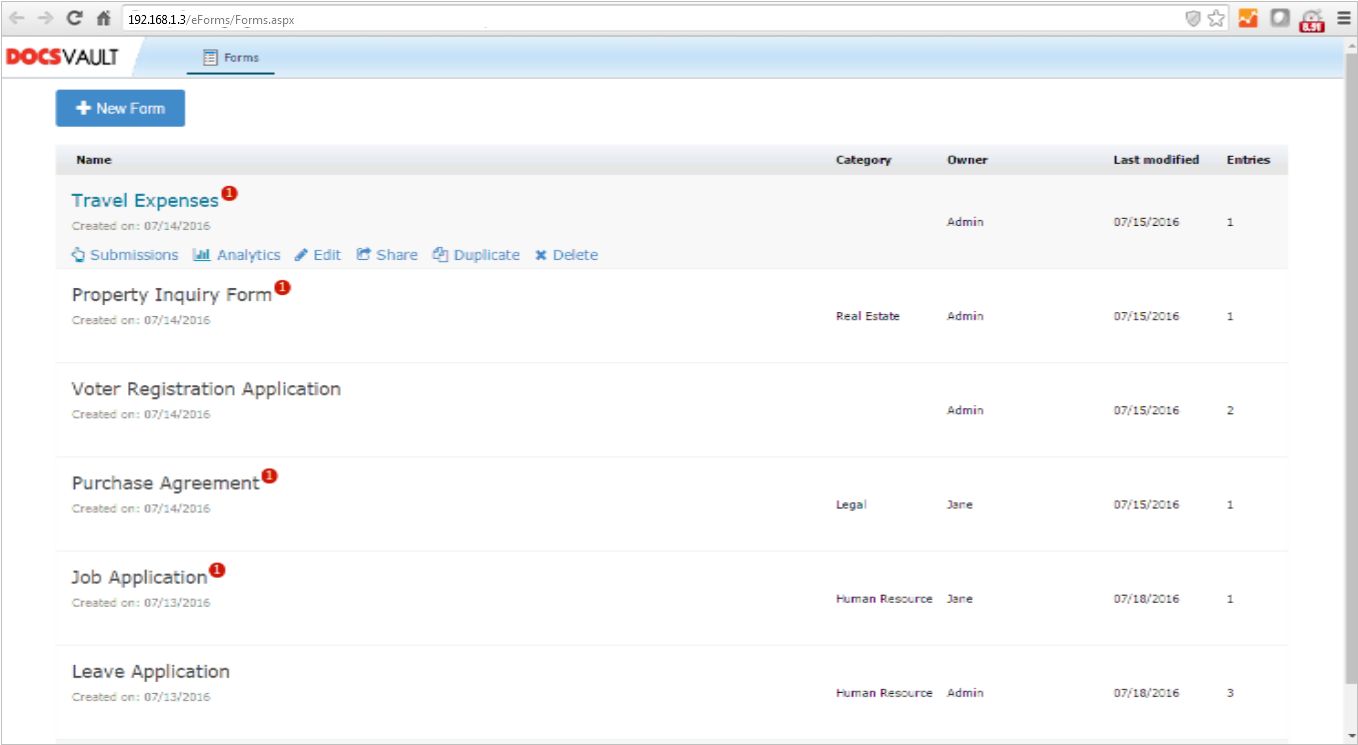Delete the Travel Expenses form
This screenshot has width=1358, height=745.
[x=566, y=255]
